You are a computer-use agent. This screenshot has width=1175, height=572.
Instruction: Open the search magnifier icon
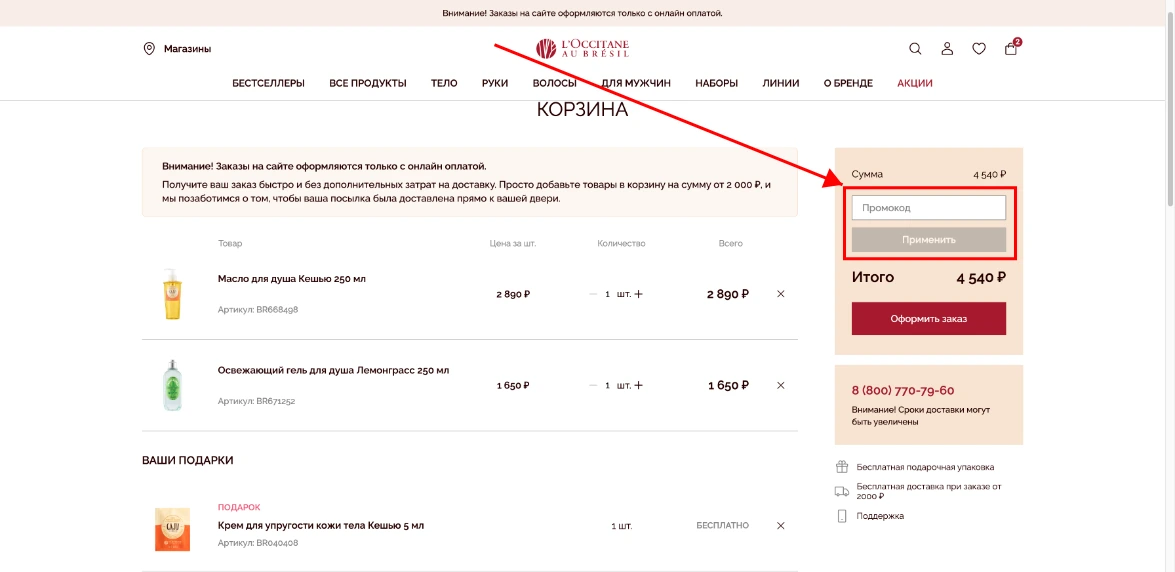[915, 49]
